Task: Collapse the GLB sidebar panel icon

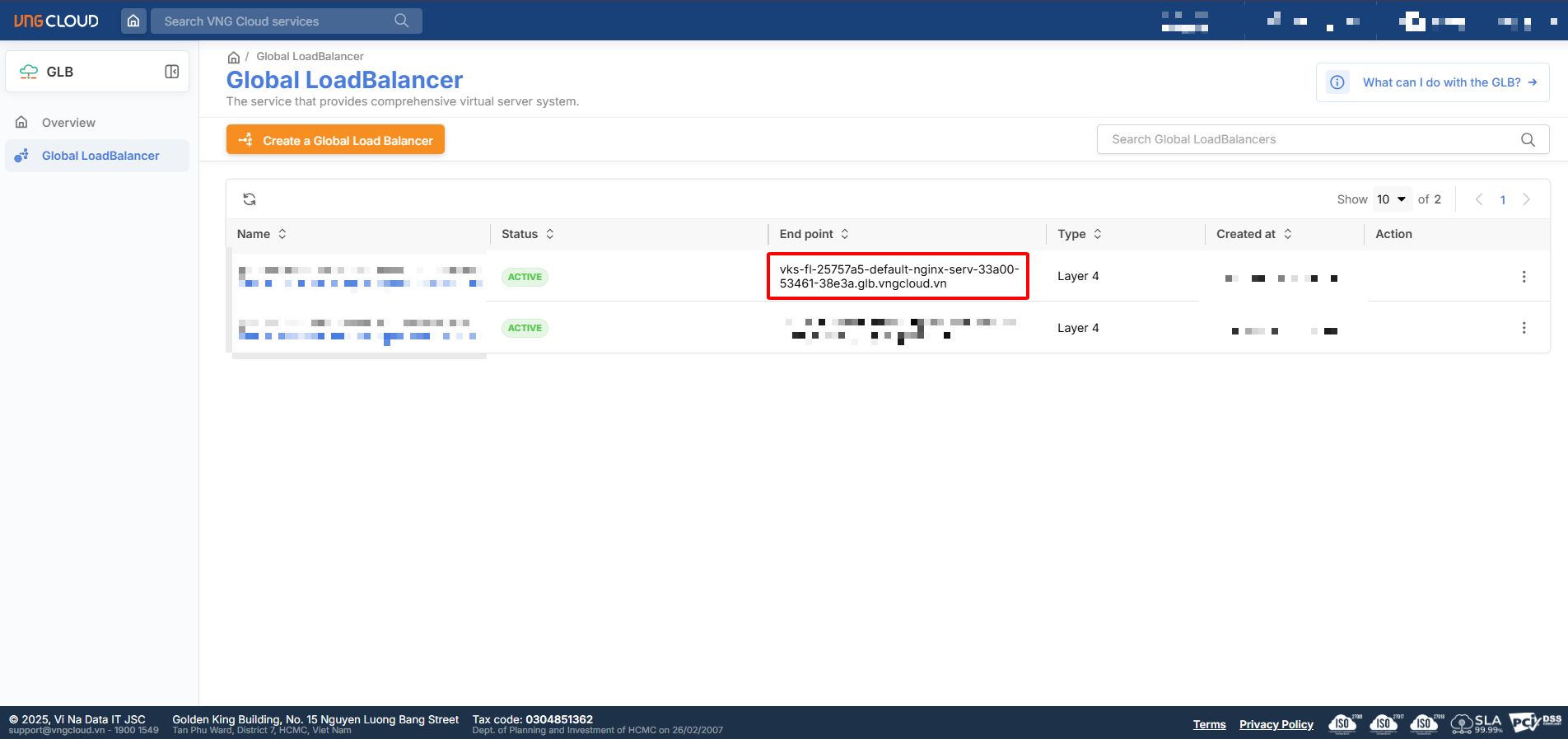Action: pos(172,72)
